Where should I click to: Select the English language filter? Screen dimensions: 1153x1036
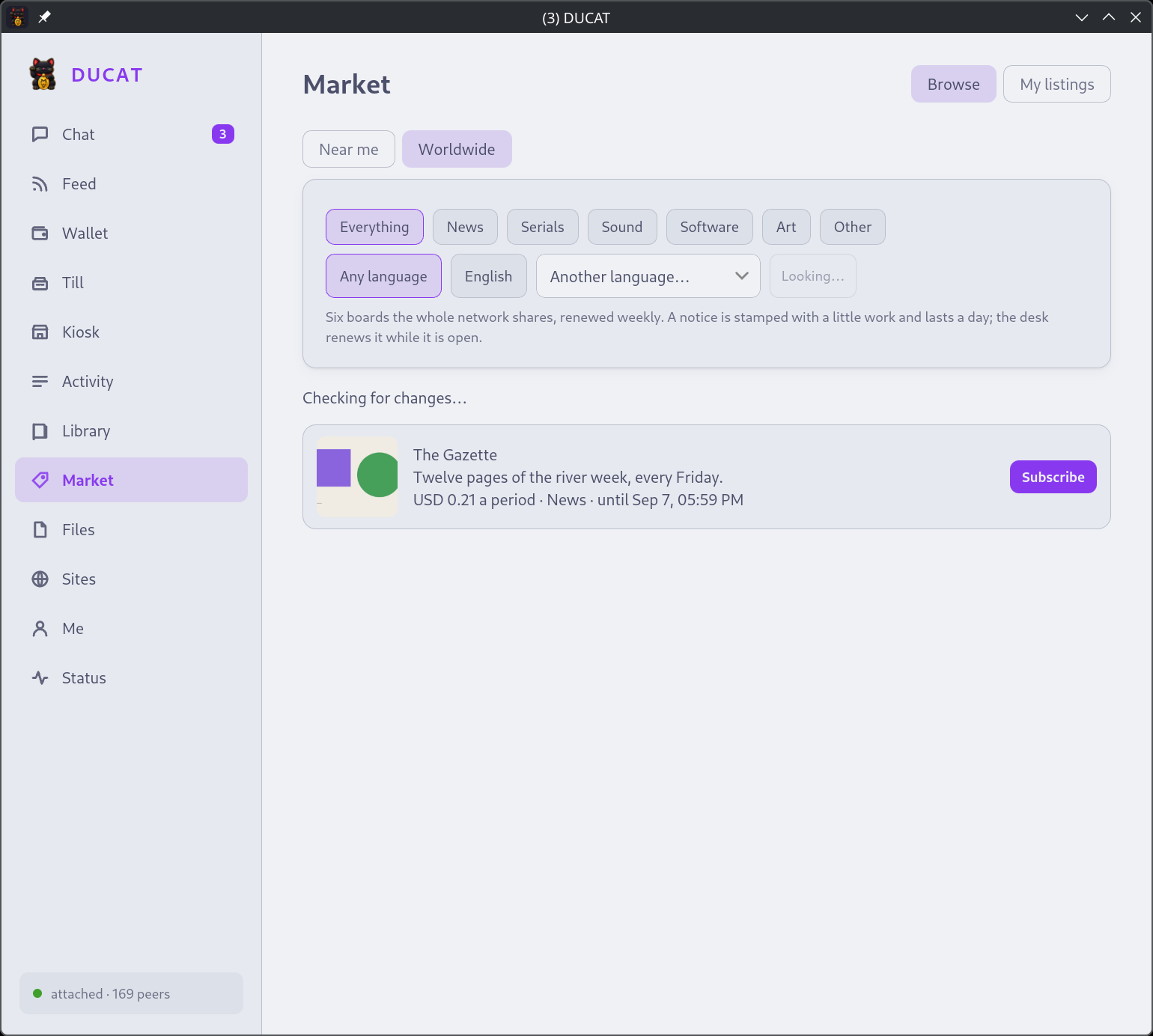click(489, 276)
